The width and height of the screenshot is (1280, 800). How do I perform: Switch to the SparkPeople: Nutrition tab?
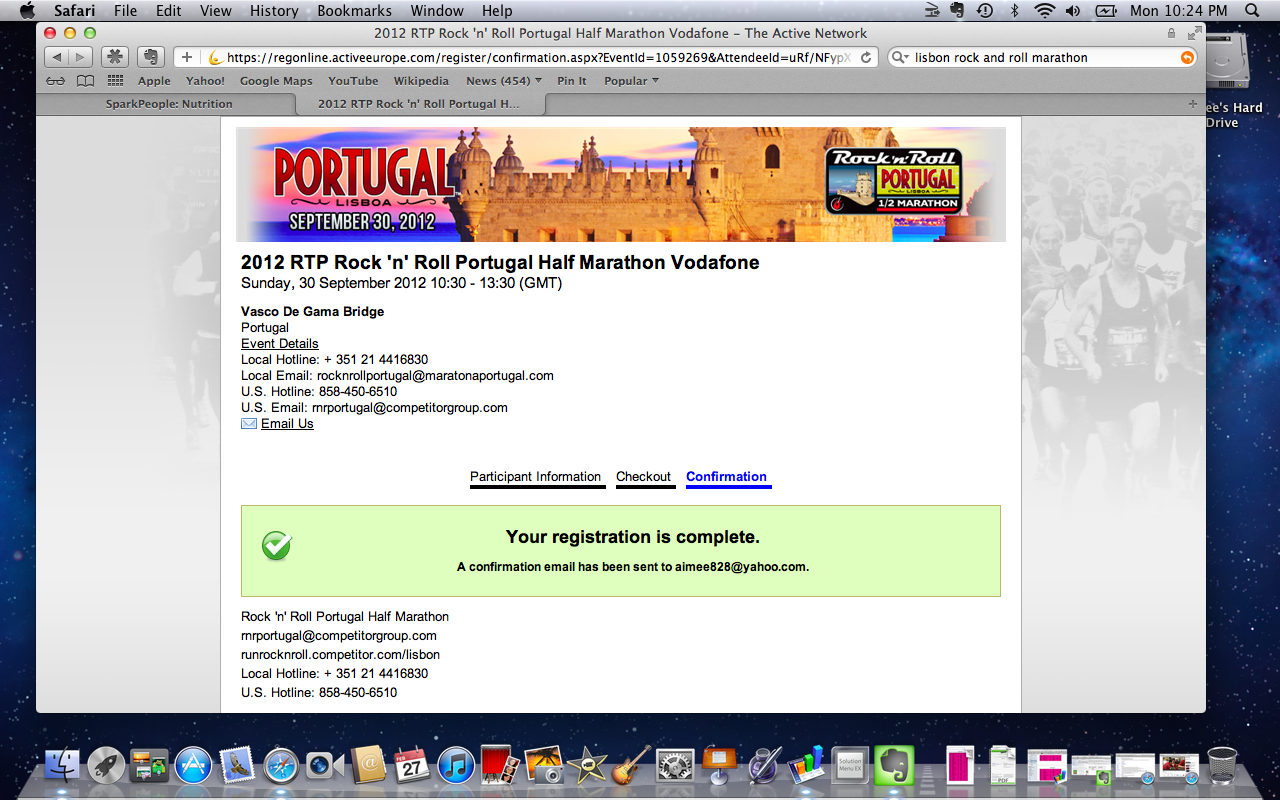pyautogui.click(x=169, y=104)
